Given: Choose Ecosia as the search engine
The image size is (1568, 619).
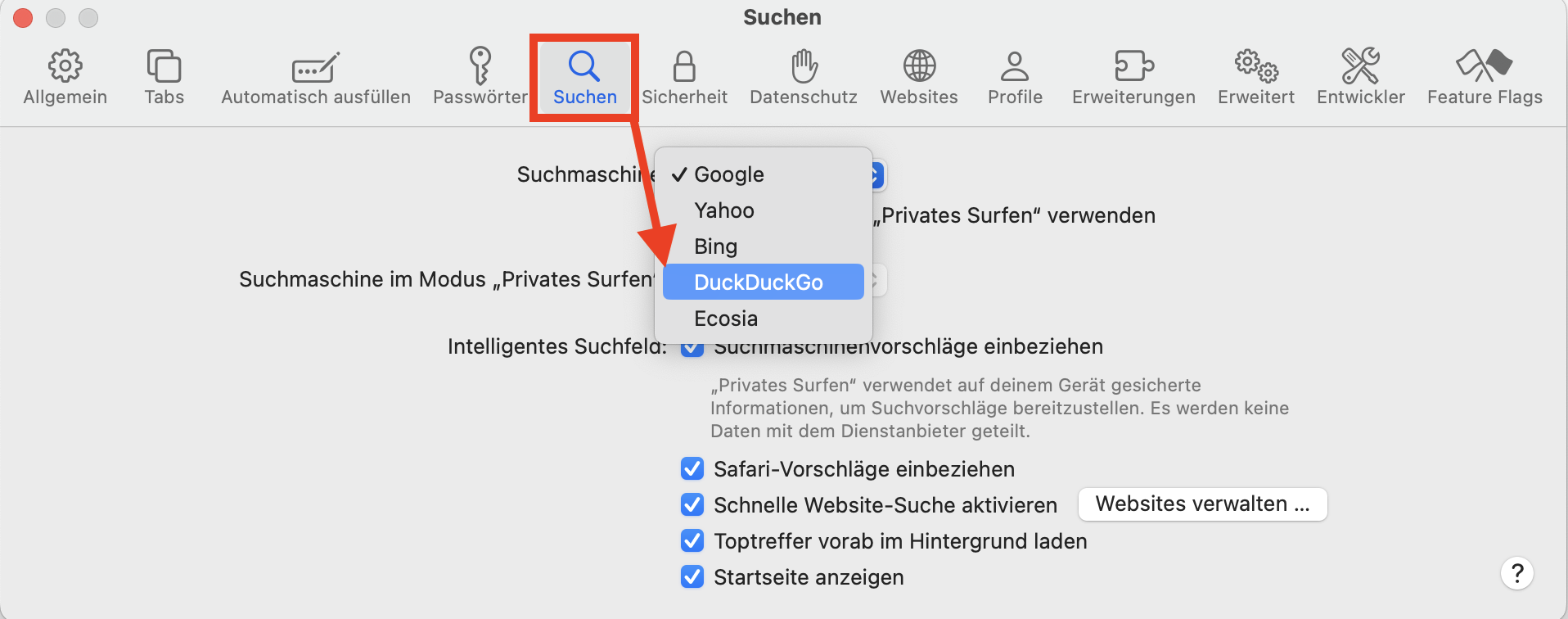Looking at the screenshot, I should click(x=726, y=319).
